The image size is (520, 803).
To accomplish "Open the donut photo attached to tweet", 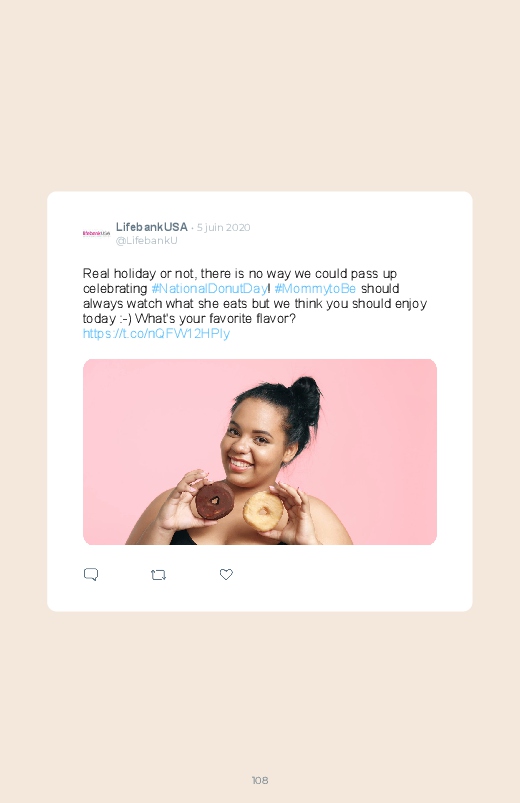I will click(260, 452).
